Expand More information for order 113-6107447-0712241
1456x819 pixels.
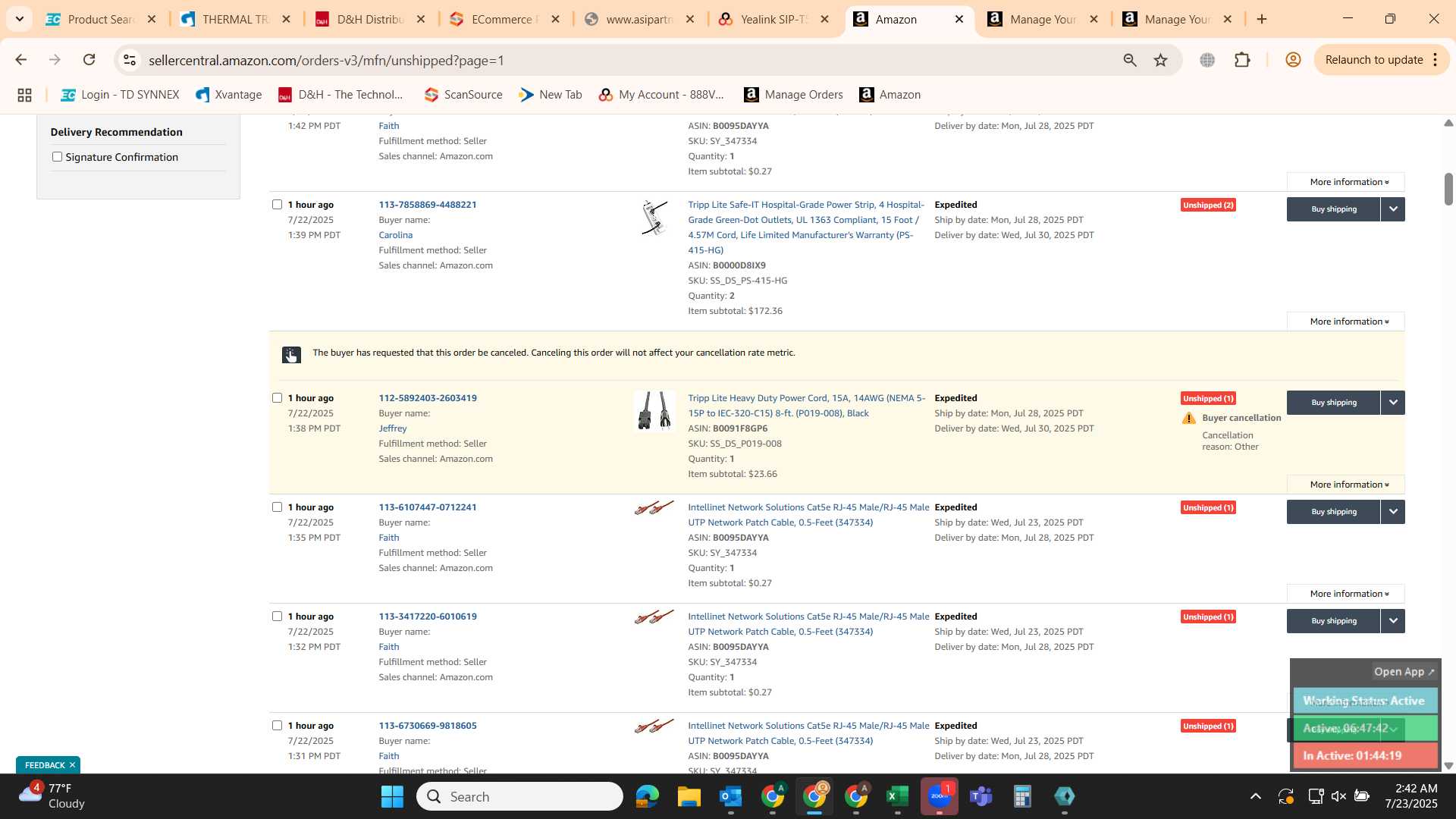coord(1346,594)
